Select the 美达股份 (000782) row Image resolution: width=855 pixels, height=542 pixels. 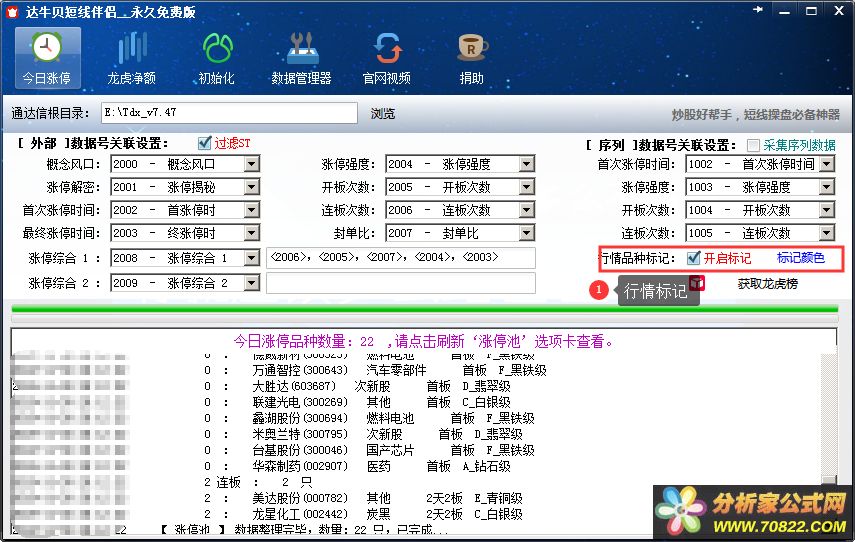(363, 498)
